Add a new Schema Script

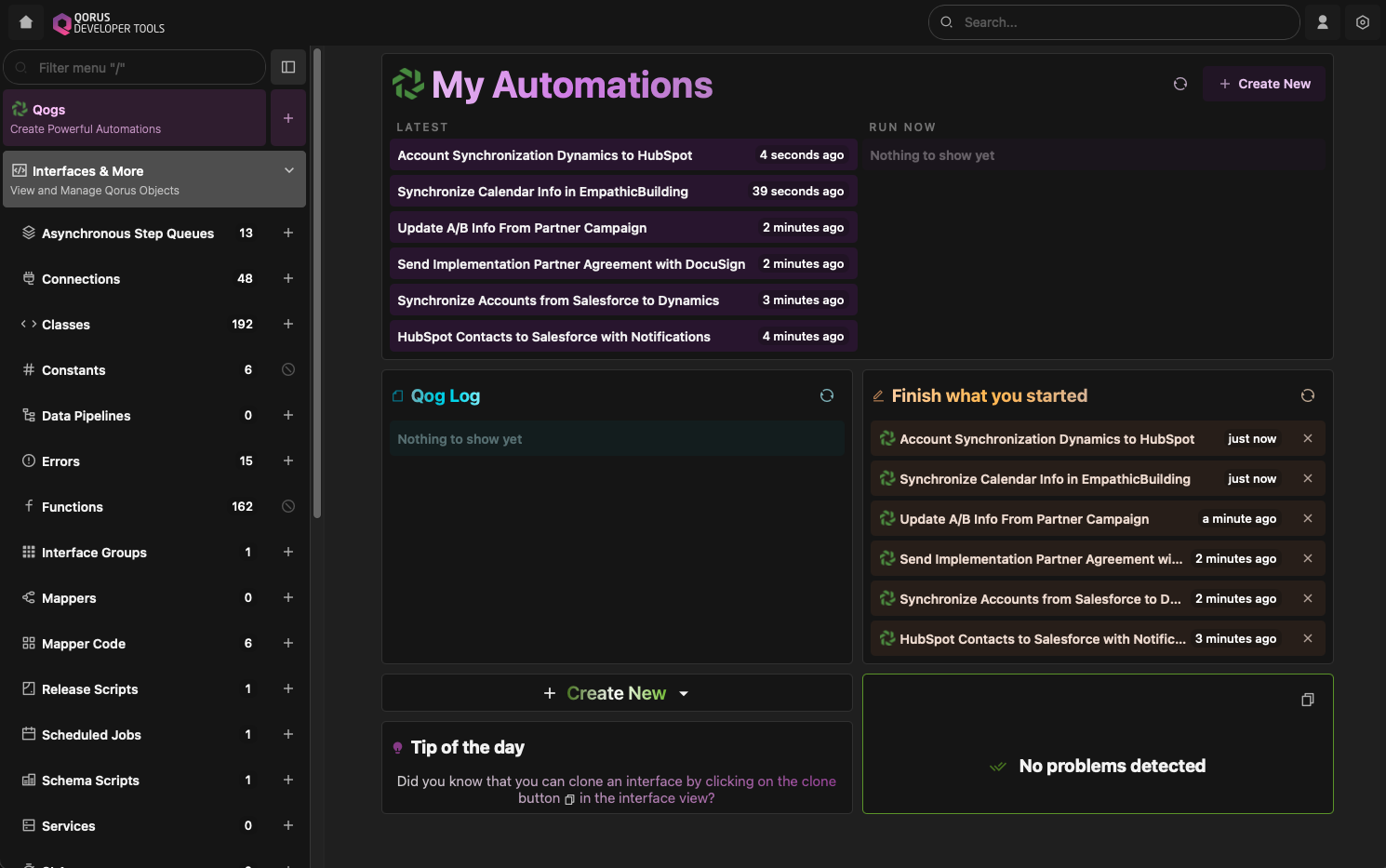(288, 780)
